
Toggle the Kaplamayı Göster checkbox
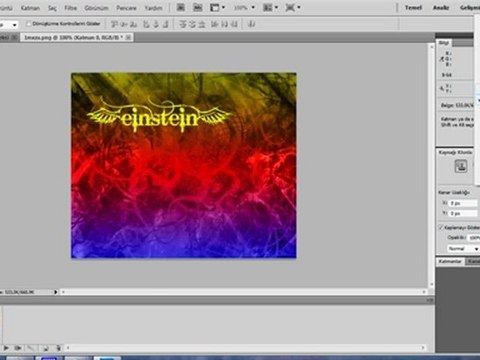point(441,227)
